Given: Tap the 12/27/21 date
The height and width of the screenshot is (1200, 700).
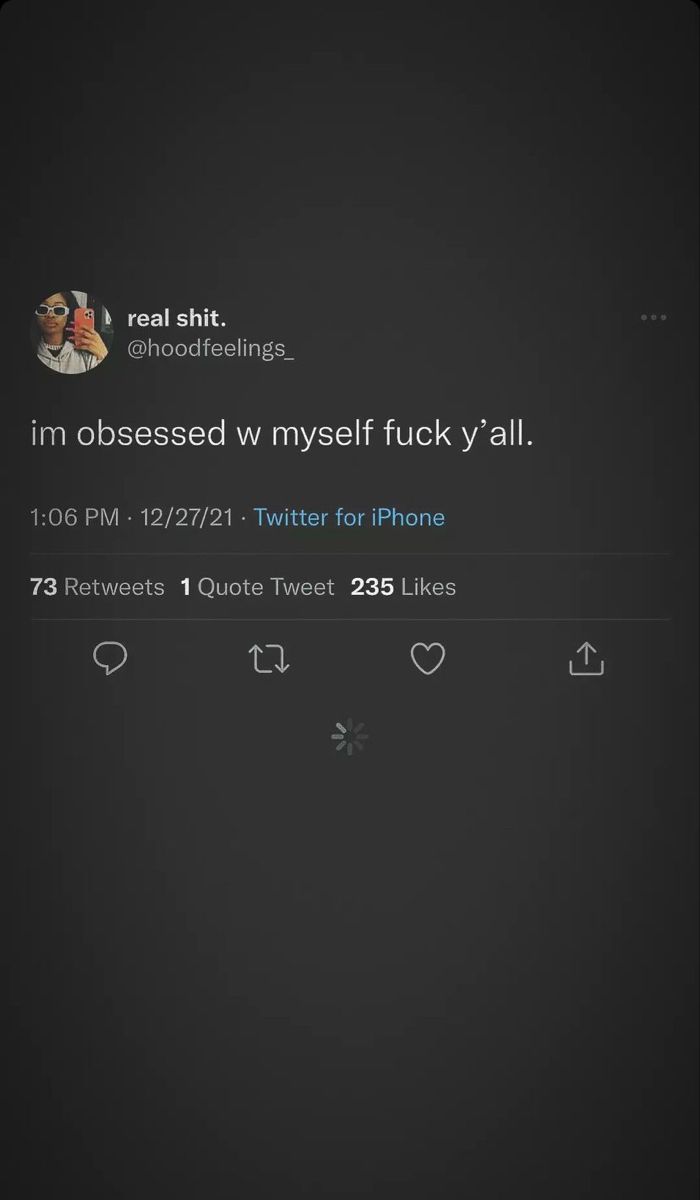Looking at the screenshot, I should click(187, 517).
